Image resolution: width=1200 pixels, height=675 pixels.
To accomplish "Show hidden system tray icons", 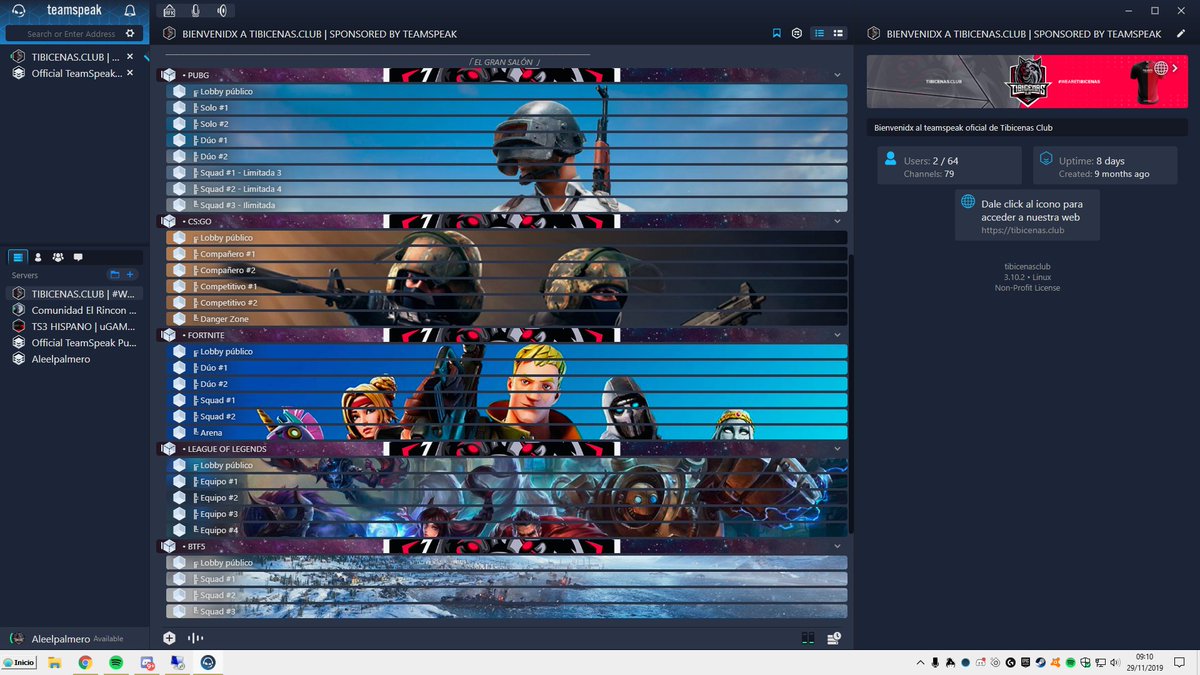I will [920, 662].
